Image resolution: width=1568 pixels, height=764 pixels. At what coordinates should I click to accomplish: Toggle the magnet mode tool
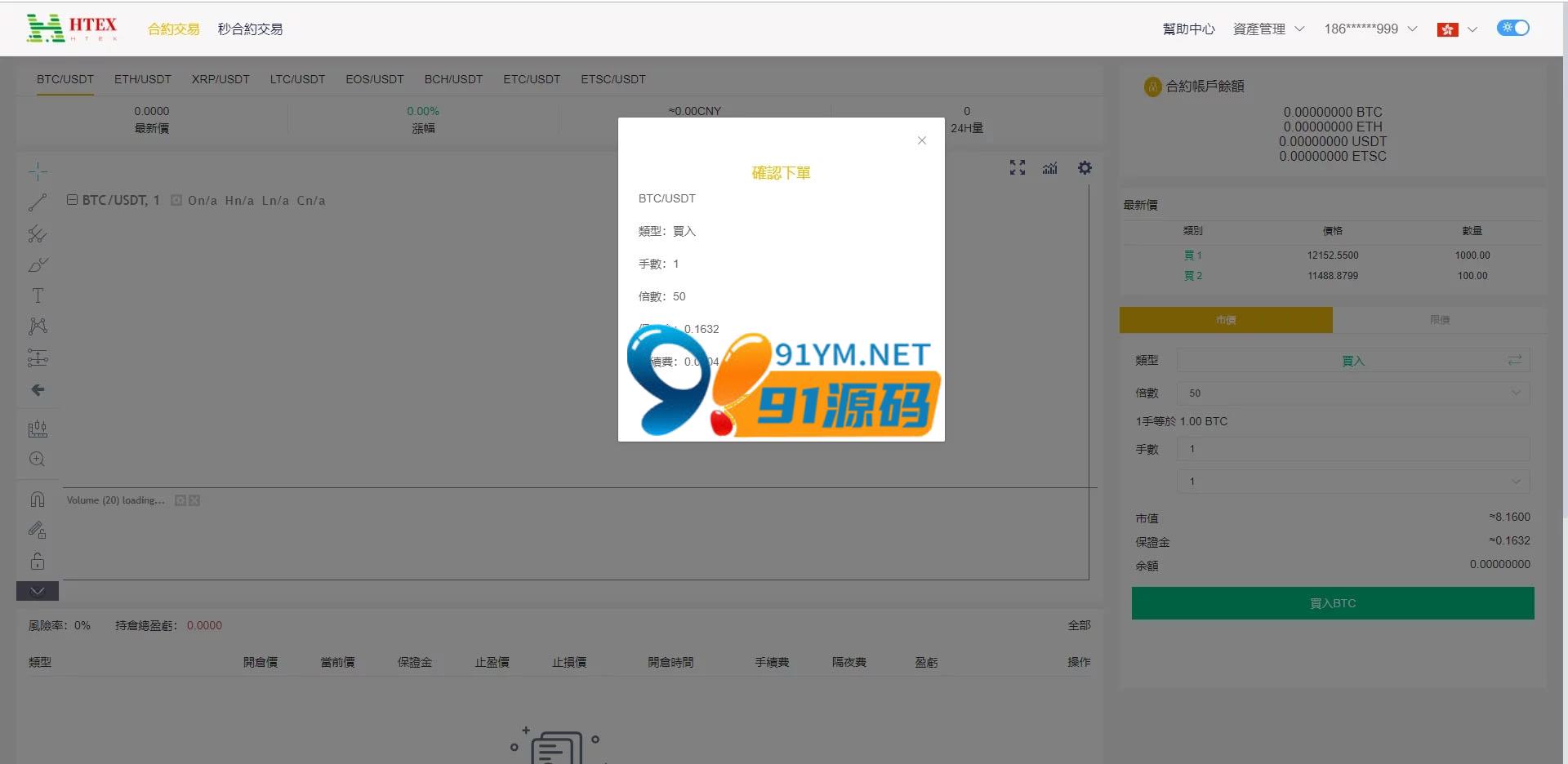click(x=38, y=500)
